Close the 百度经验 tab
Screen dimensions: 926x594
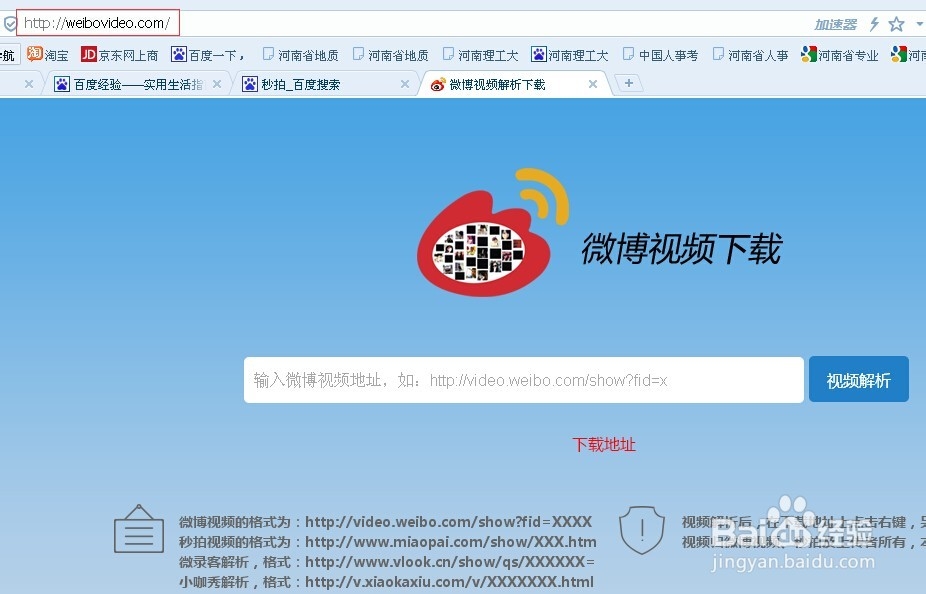click(217, 84)
